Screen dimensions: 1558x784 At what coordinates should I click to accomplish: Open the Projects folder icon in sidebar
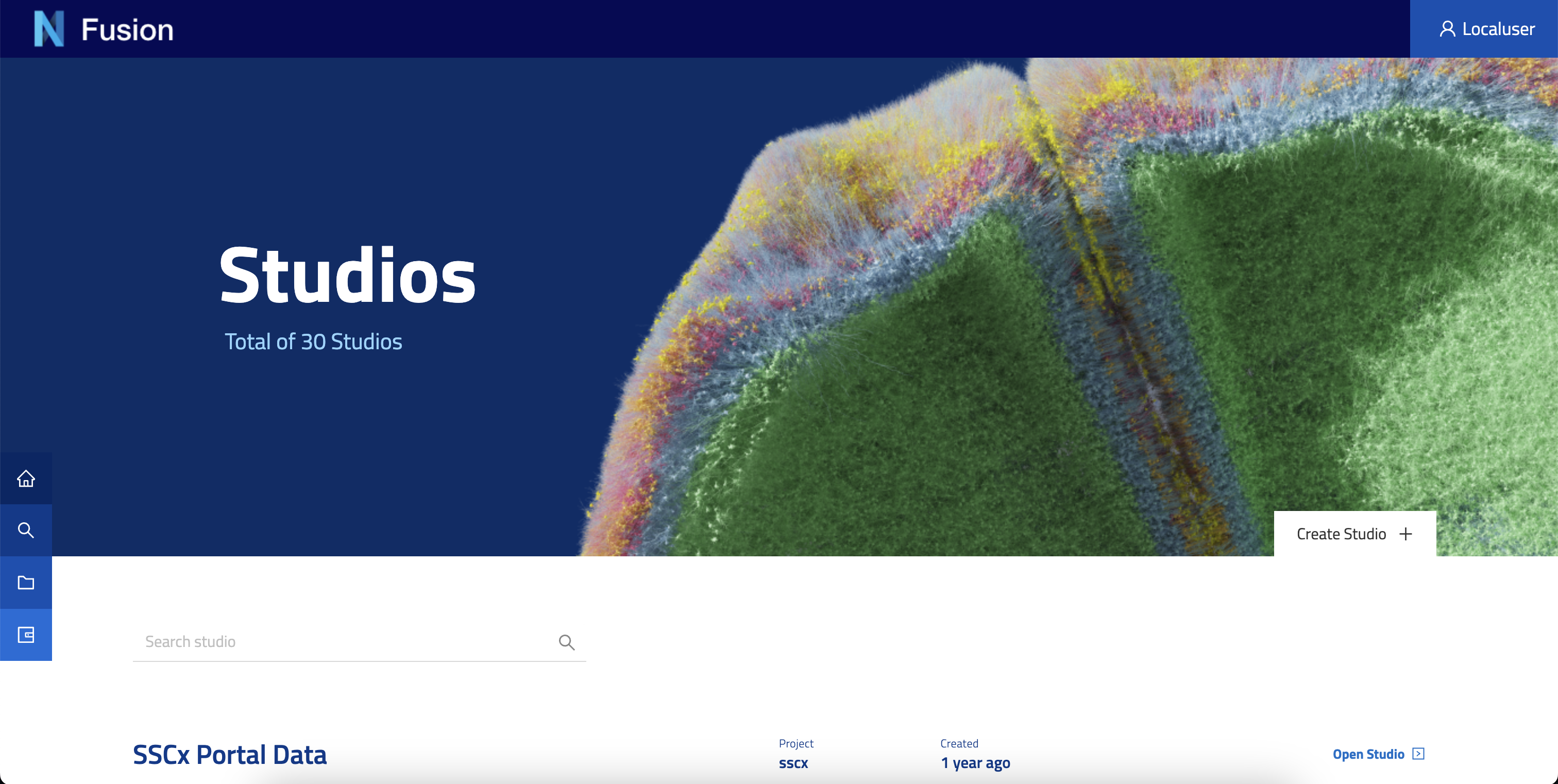tap(26, 583)
